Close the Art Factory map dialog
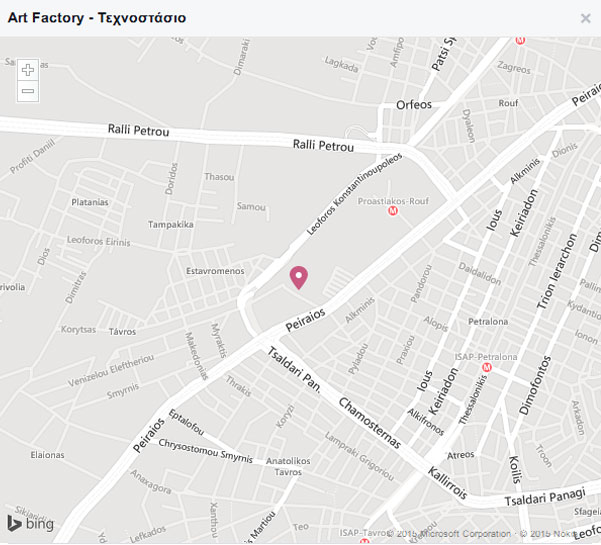601x545 pixels. pyautogui.click(x=585, y=18)
